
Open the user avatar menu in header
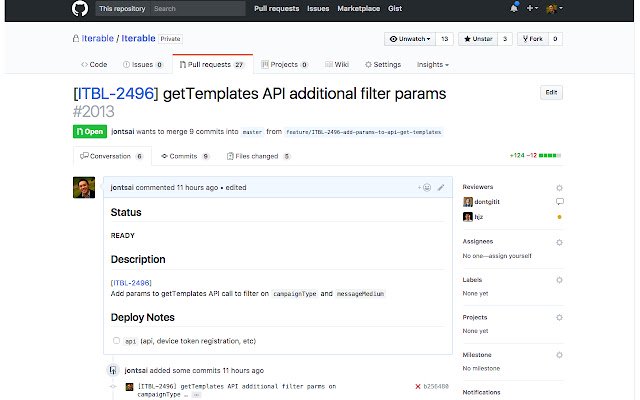554,8
